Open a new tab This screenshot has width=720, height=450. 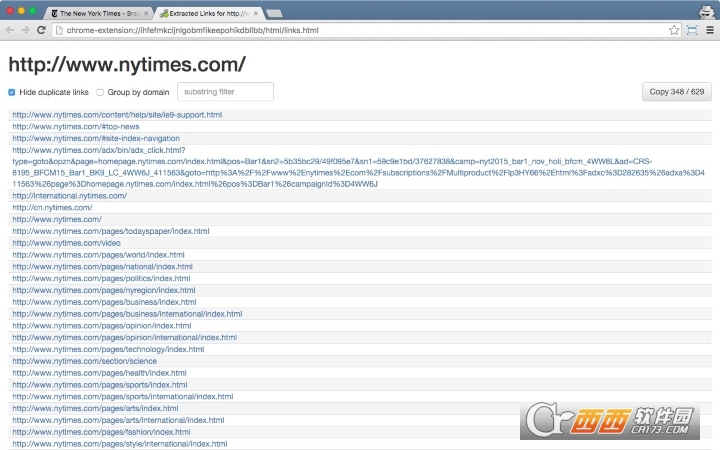point(274,14)
